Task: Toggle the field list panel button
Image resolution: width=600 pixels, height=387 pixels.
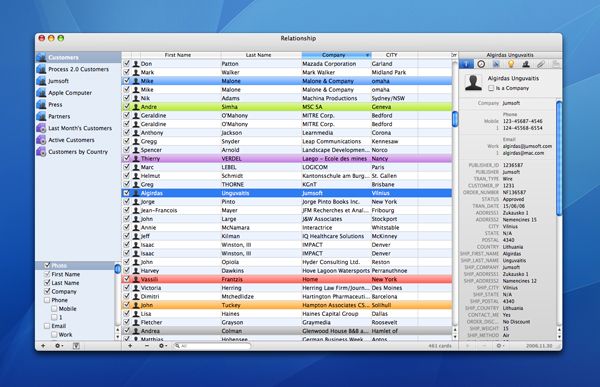Action: [x=76, y=346]
